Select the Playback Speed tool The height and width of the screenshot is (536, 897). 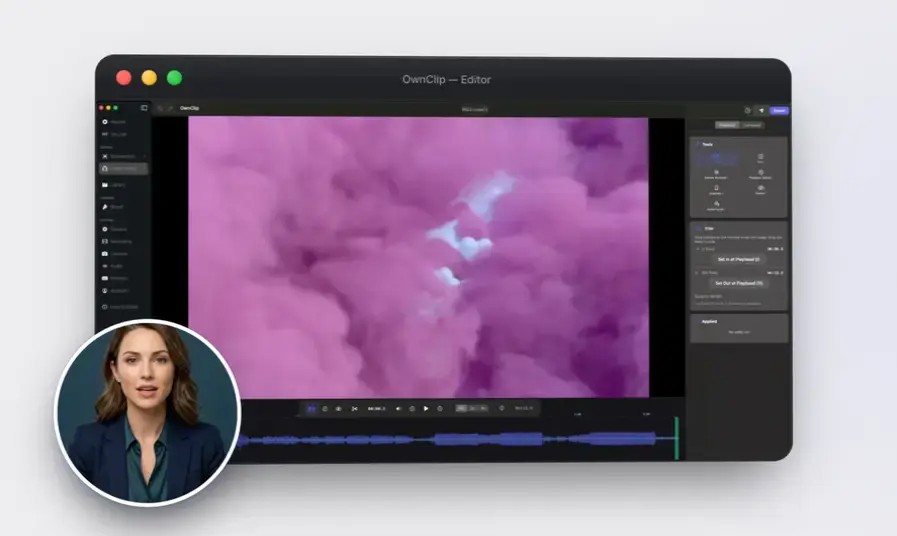(x=760, y=174)
